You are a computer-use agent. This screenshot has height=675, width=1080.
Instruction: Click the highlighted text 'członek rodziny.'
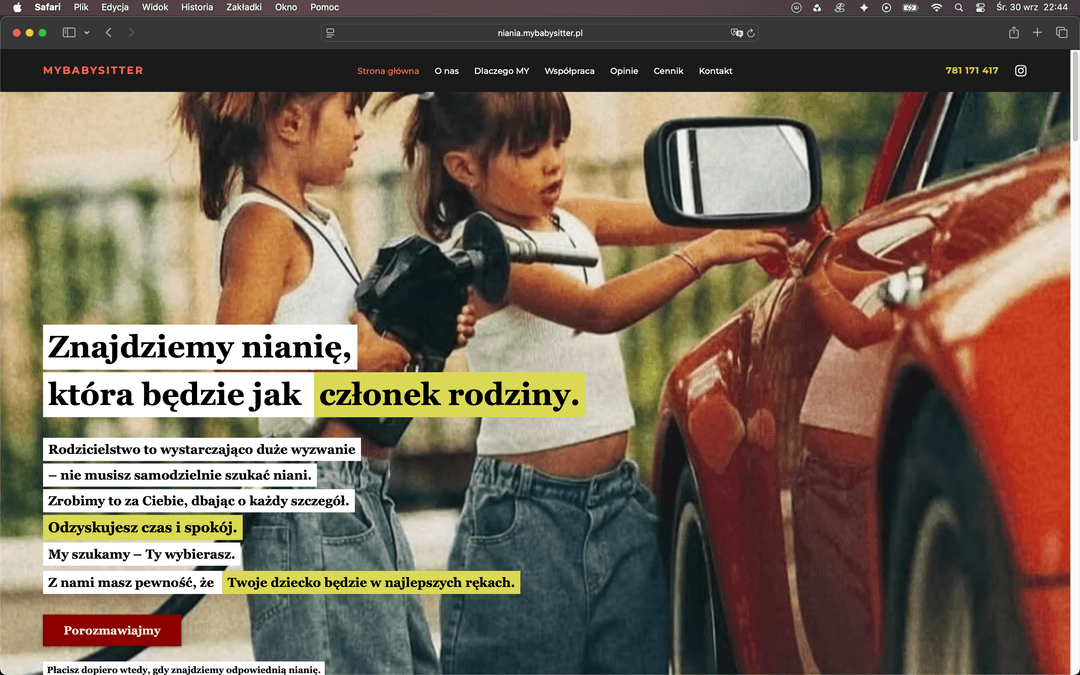point(449,395)
